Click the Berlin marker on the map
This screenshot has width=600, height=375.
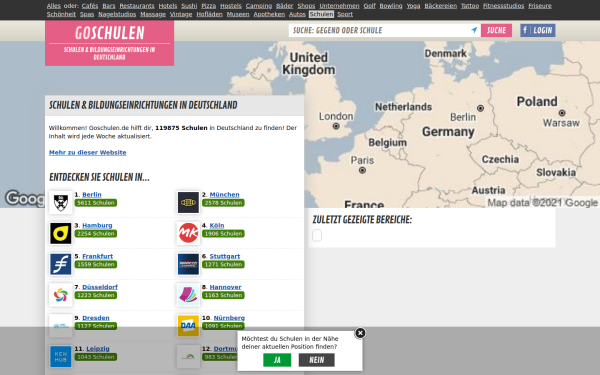click(480, 108)
